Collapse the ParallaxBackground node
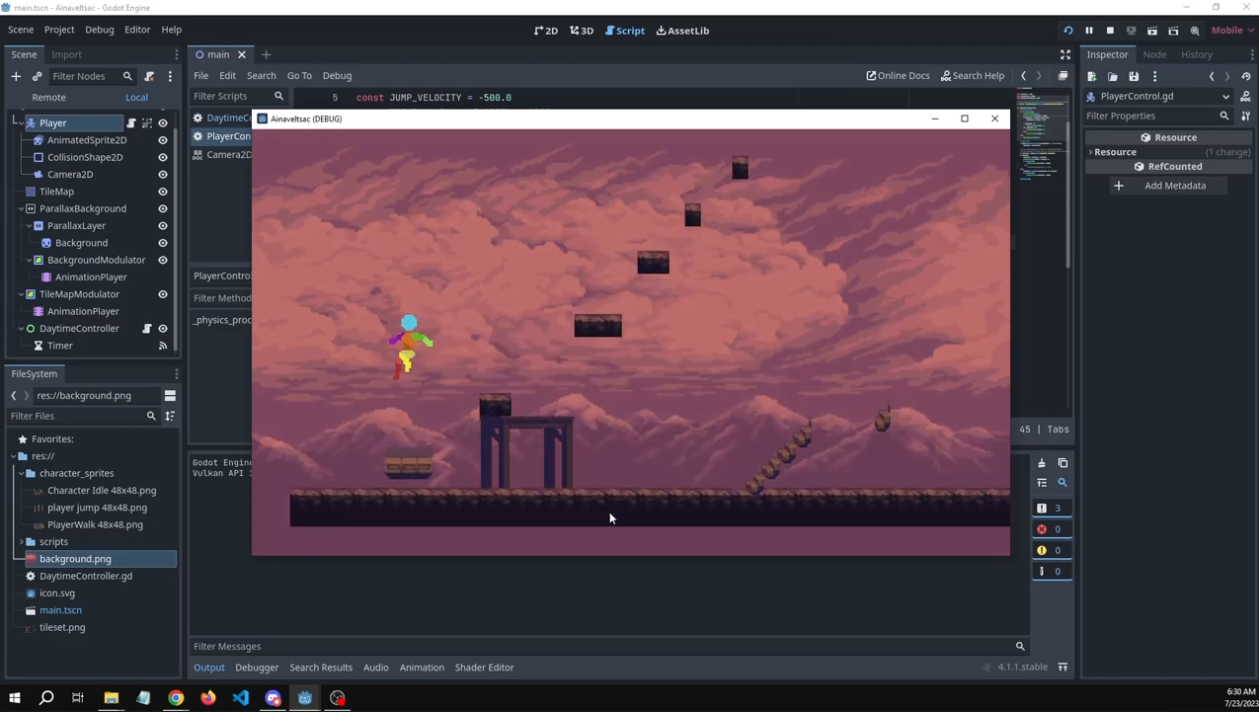The width and height of the screenshot is (1259, 712). (20, 208)
